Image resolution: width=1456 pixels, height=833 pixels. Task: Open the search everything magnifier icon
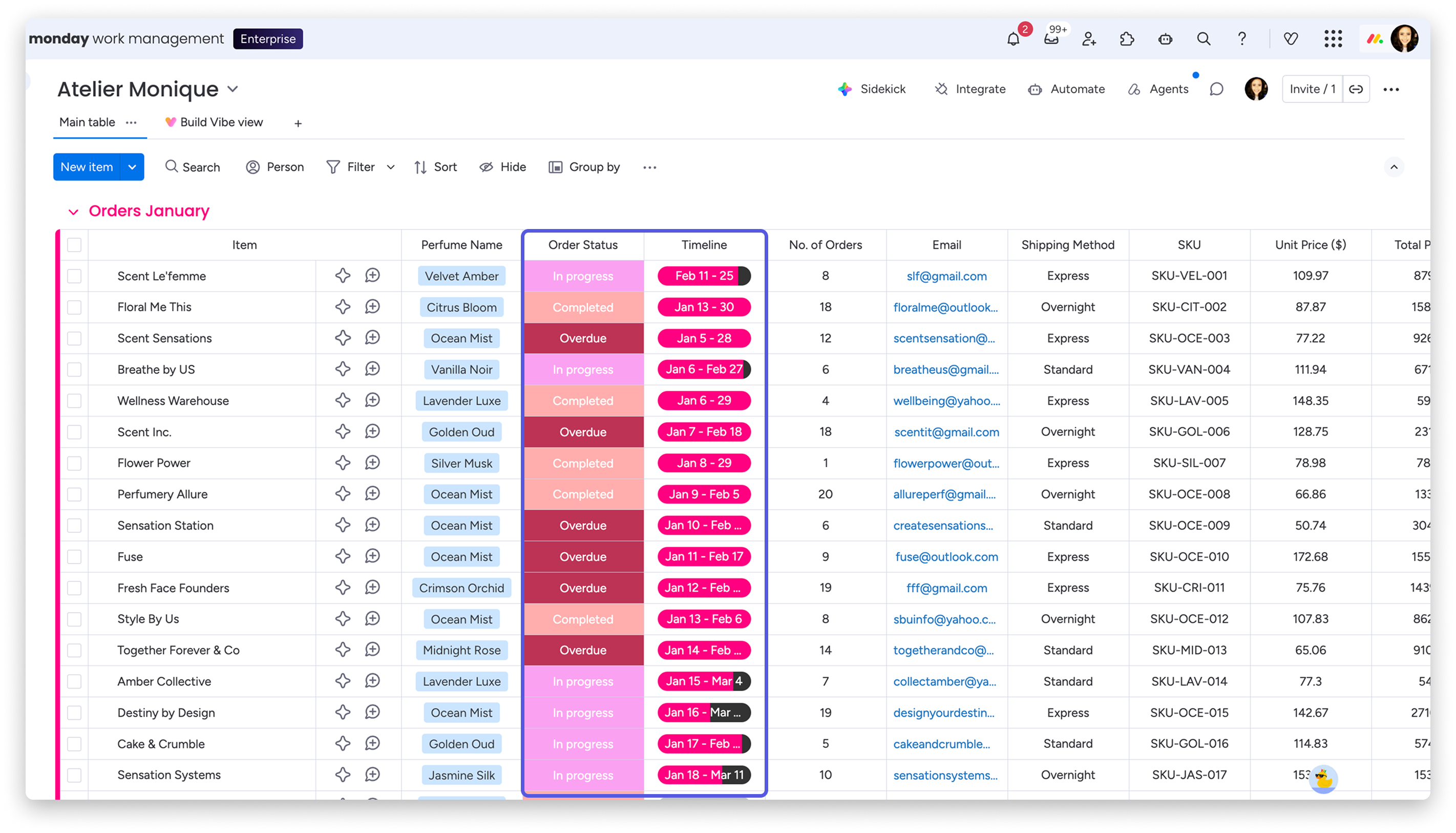[1203, 39]
